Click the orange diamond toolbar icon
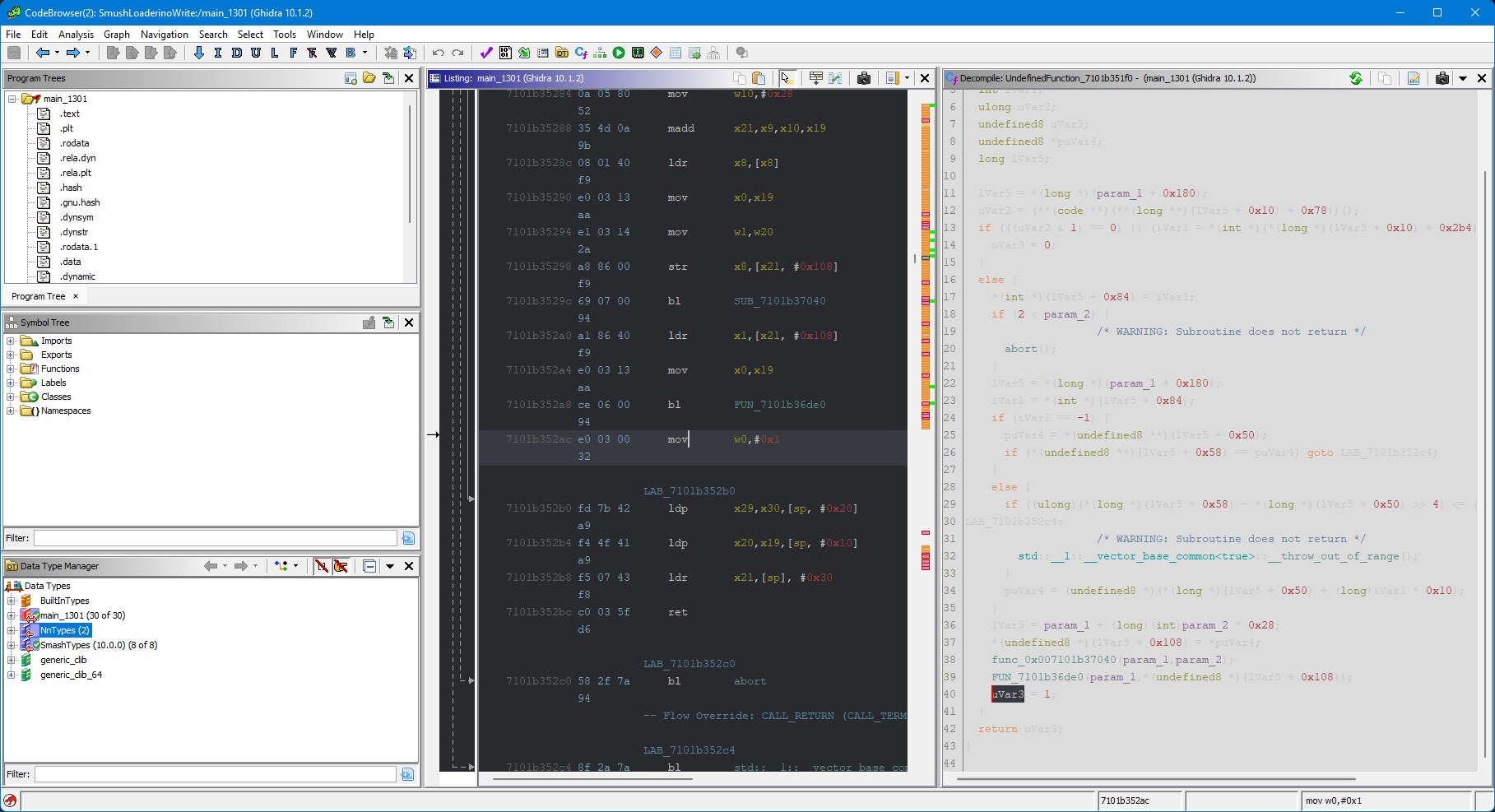Image resolution: width=1495 pixels, height=812 pixels. tap(657, 53)
